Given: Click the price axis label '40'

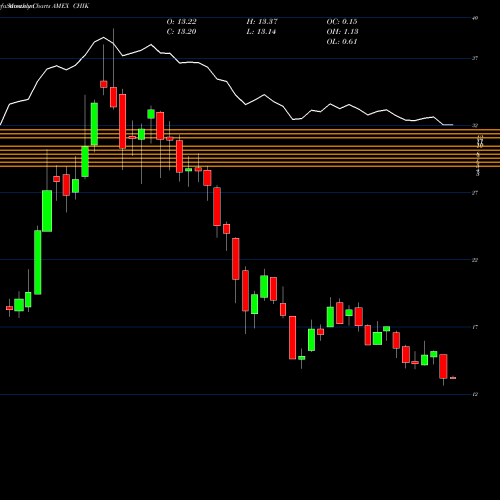Looking at the screenshot, I should (x=475, y=18).
